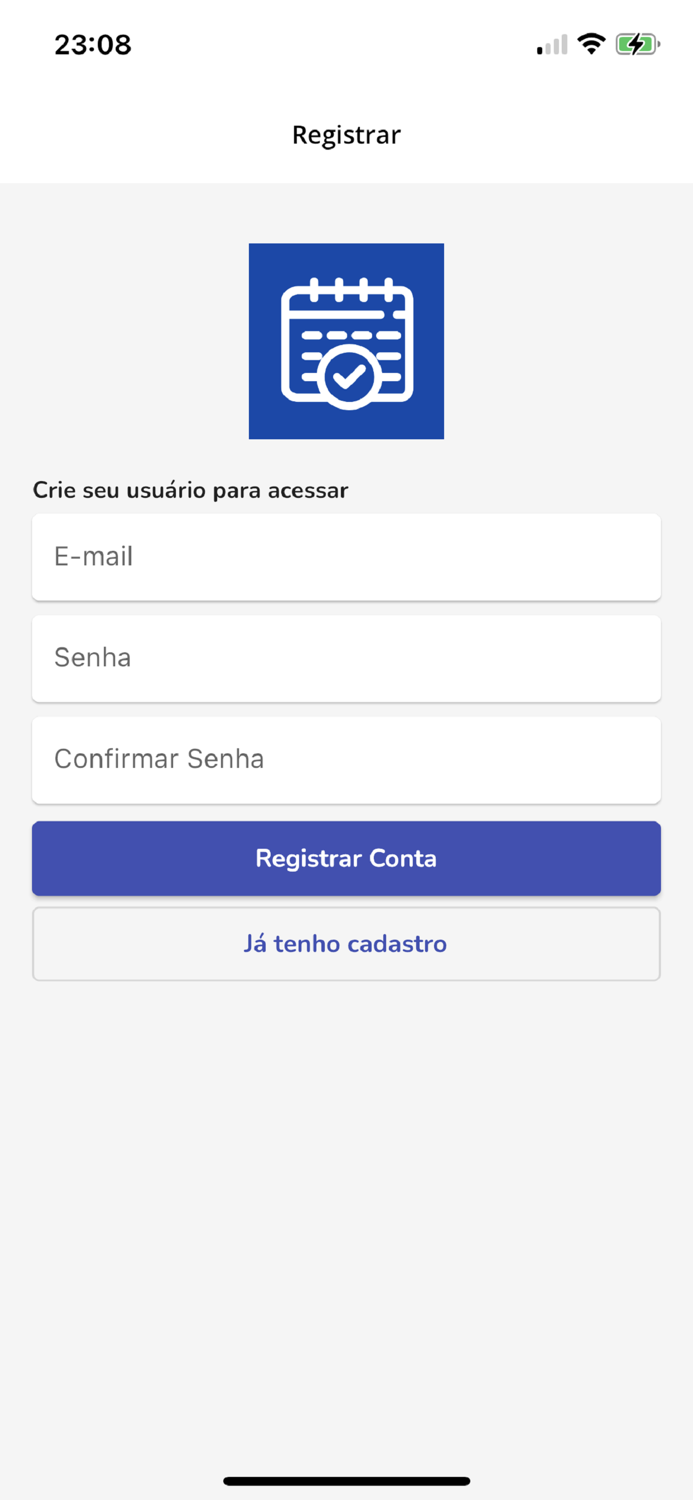Tap the checkmark inside the calendar icon
The image size is (693, 1500).
coord(346,378)
